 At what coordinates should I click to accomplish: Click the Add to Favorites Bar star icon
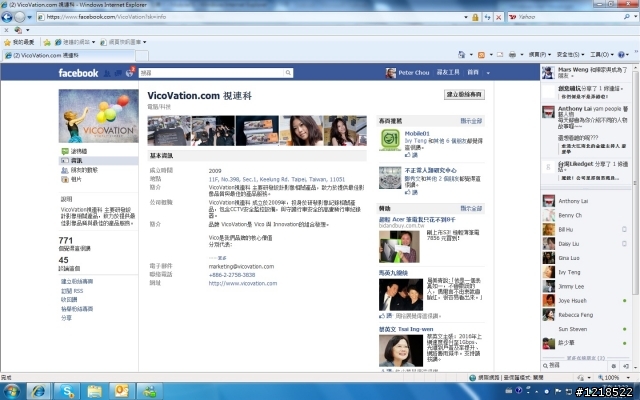[47, 42]
